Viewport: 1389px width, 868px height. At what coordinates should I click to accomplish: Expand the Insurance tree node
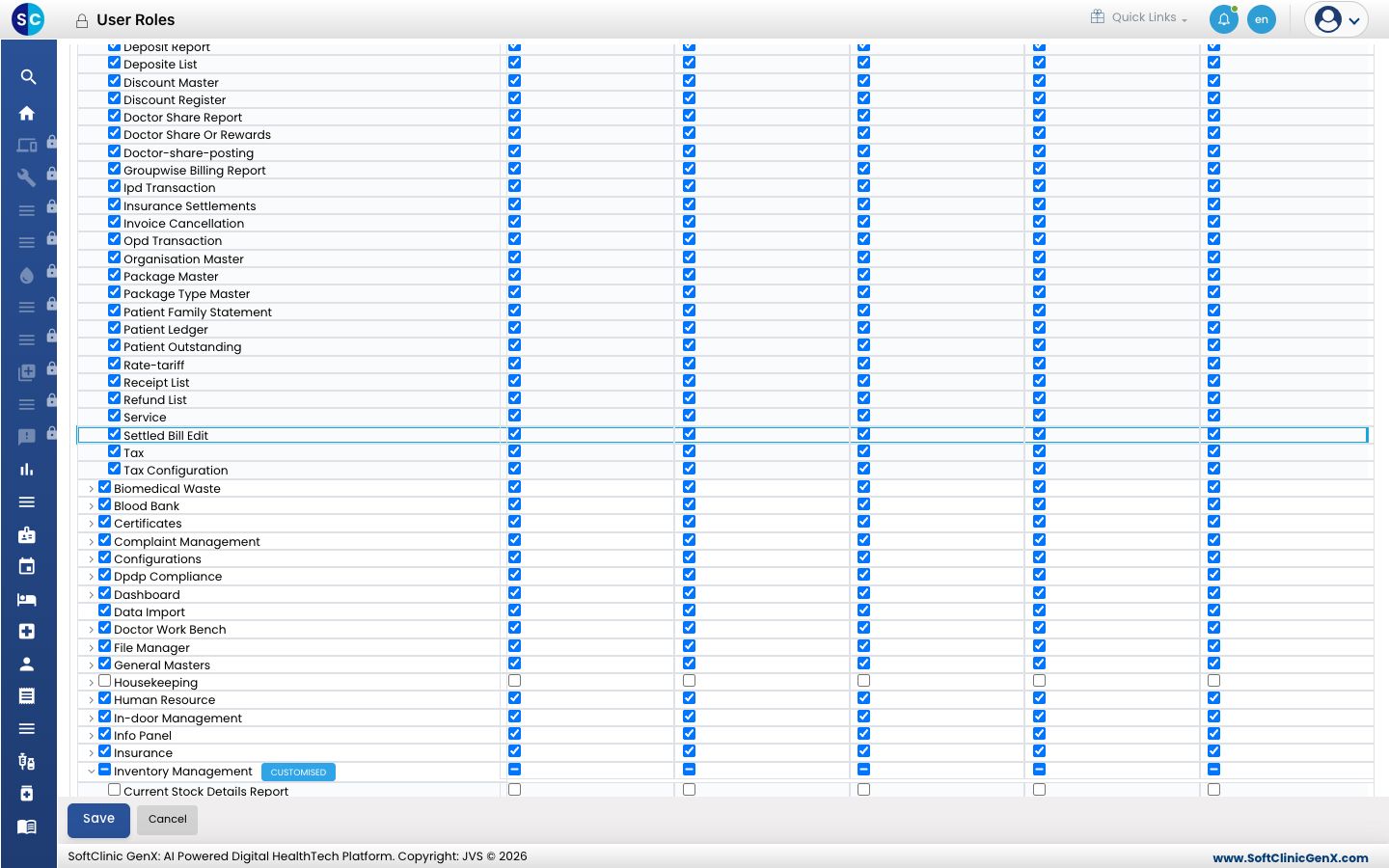coord(92,753)
